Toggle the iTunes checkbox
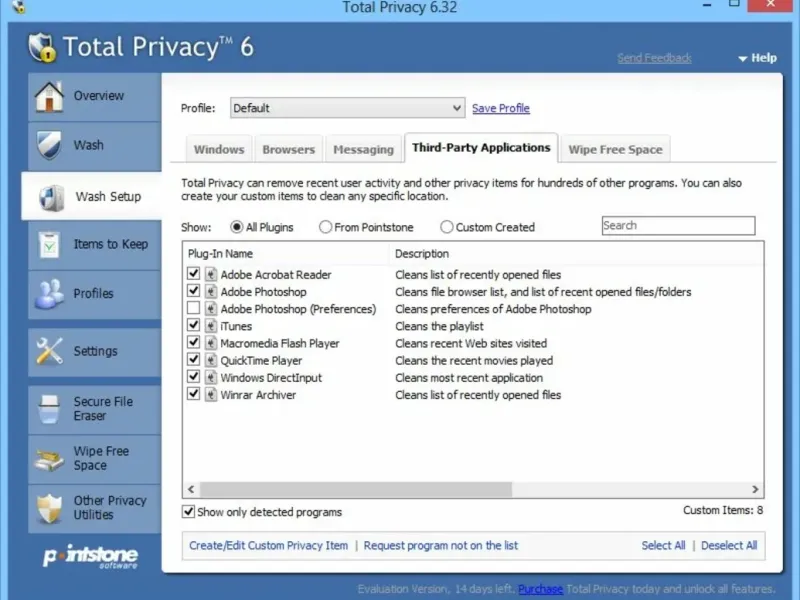 (193, 325)
